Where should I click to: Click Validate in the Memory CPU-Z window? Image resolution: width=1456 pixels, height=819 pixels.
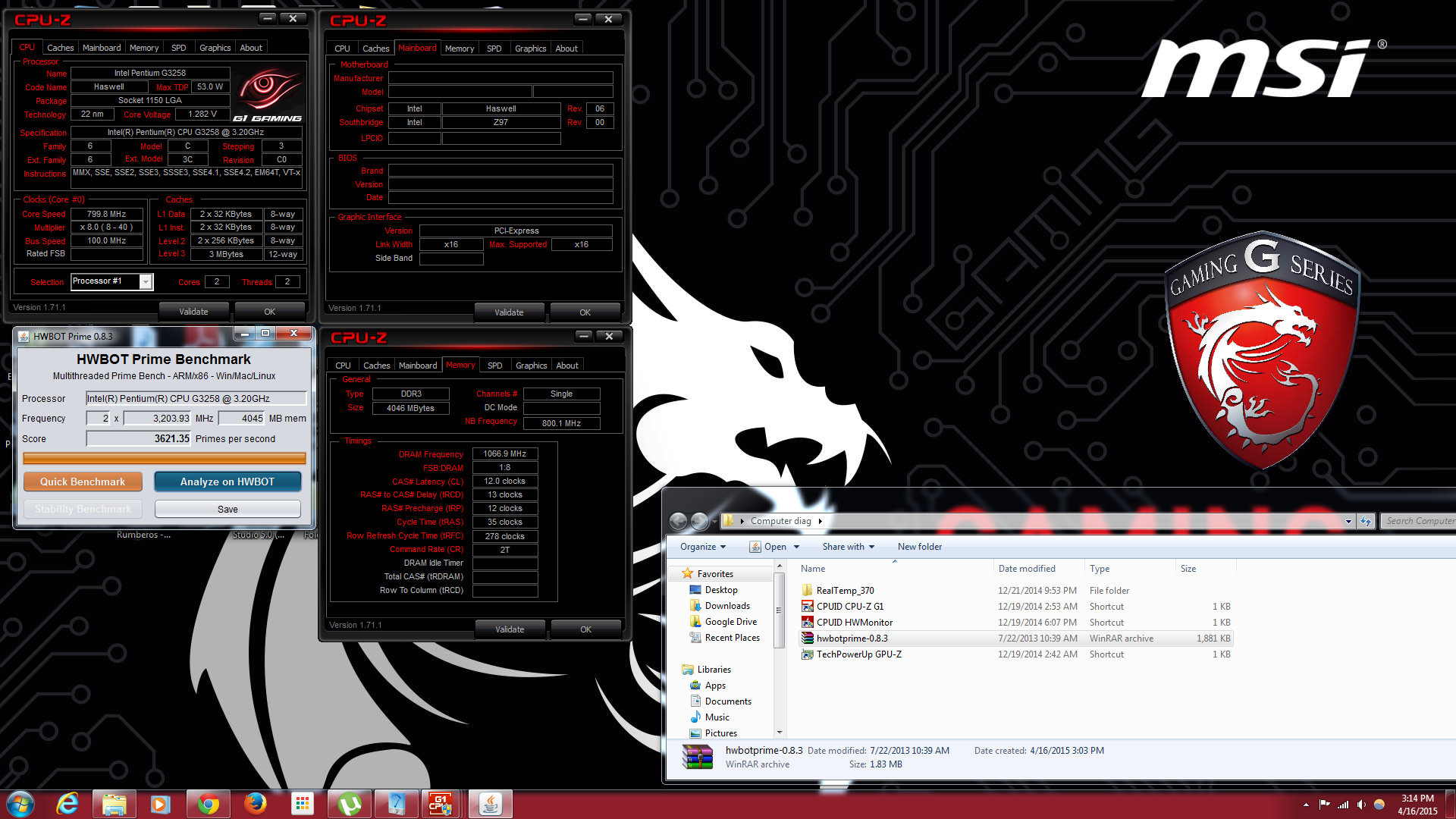point(510,629)
